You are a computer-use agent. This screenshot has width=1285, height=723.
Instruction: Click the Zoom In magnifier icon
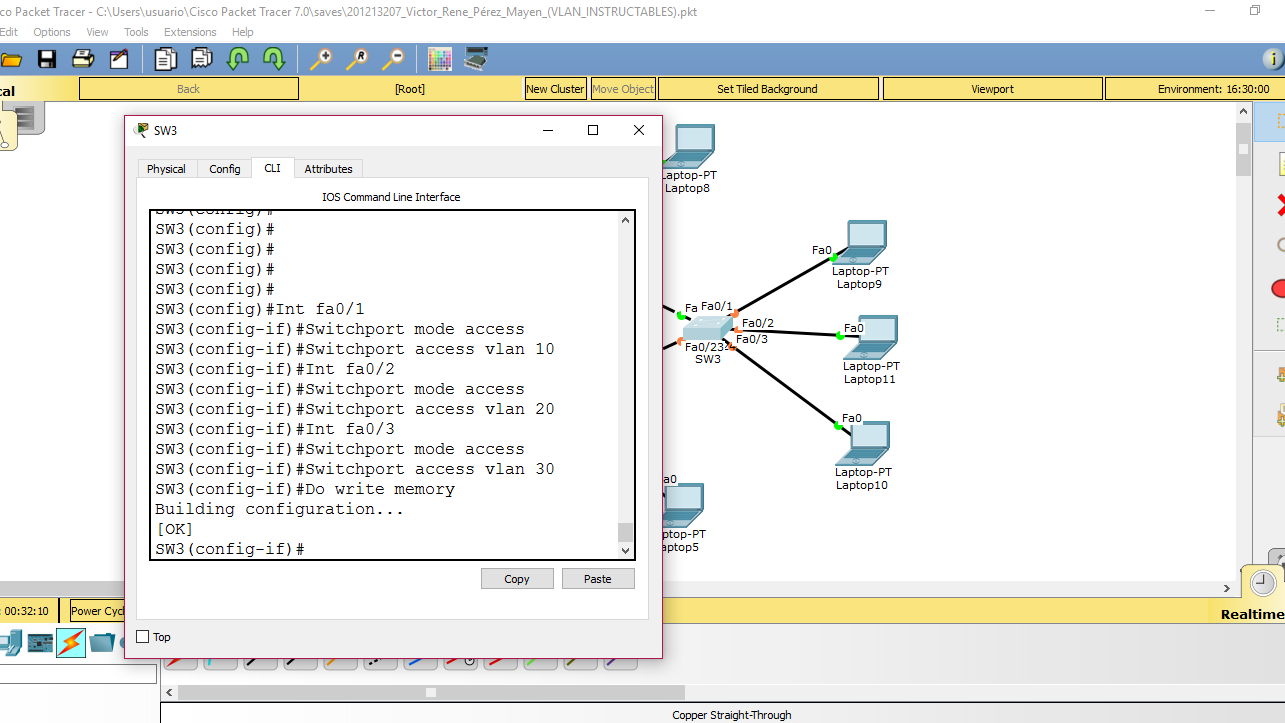click(320, 59)
